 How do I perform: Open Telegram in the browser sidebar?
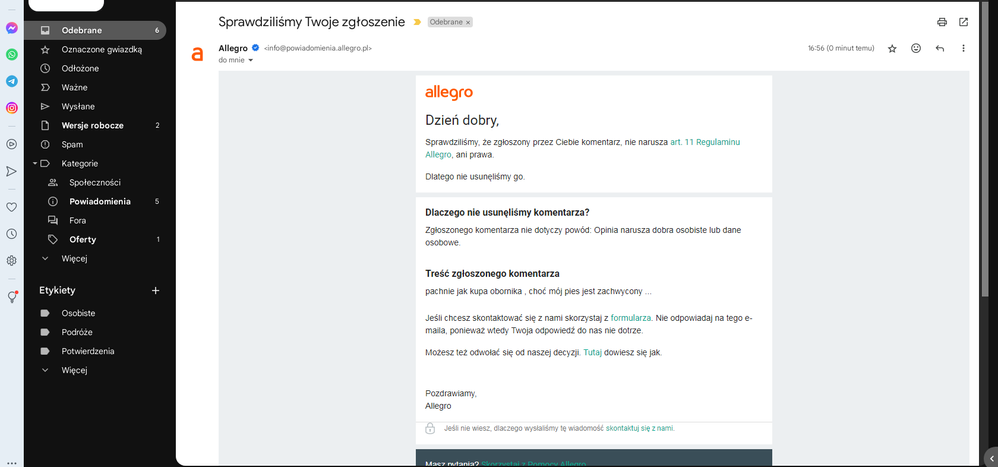(x=11, y=81)
